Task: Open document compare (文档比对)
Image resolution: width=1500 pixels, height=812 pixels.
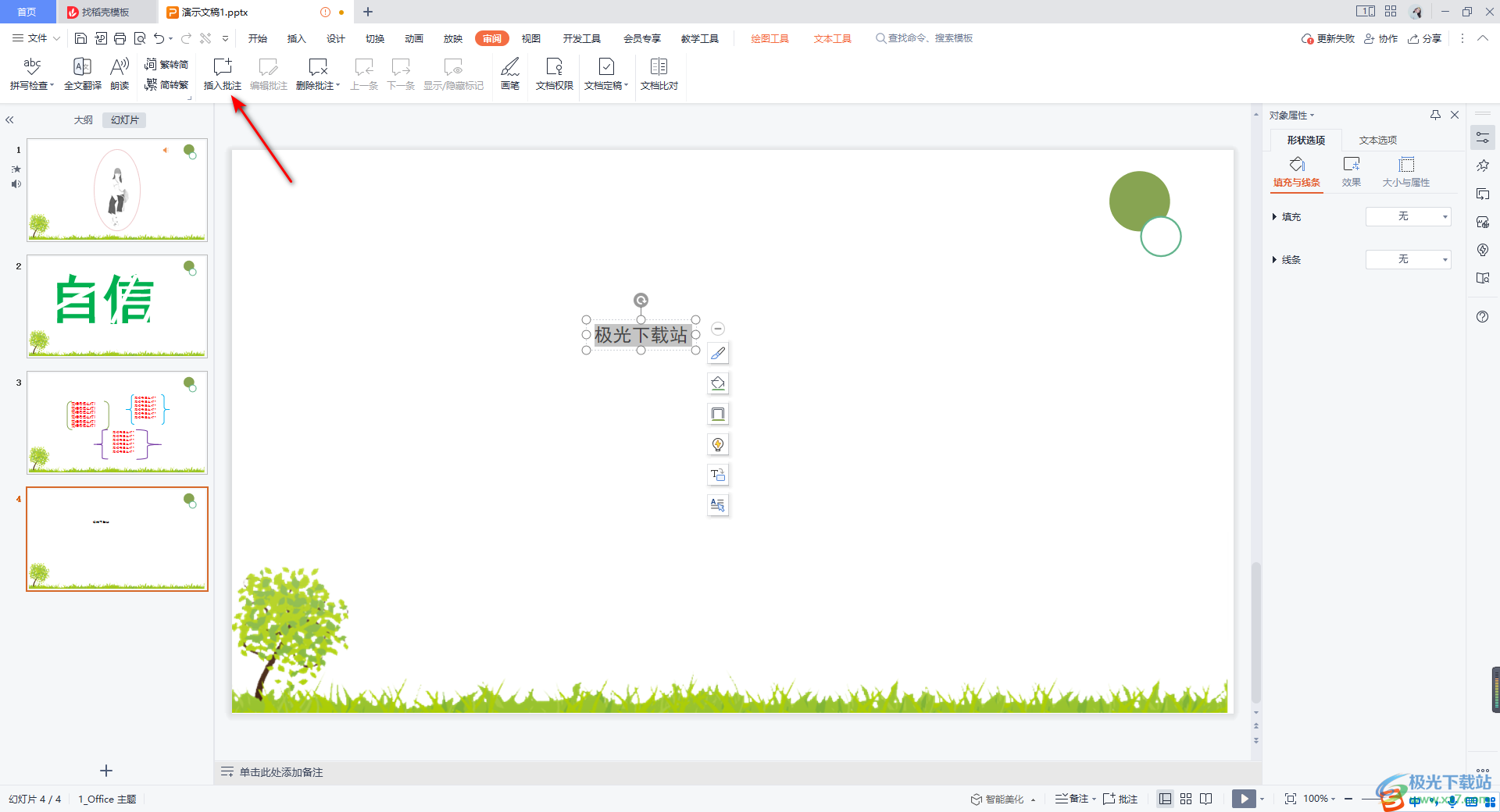Action: pos(659,74)
